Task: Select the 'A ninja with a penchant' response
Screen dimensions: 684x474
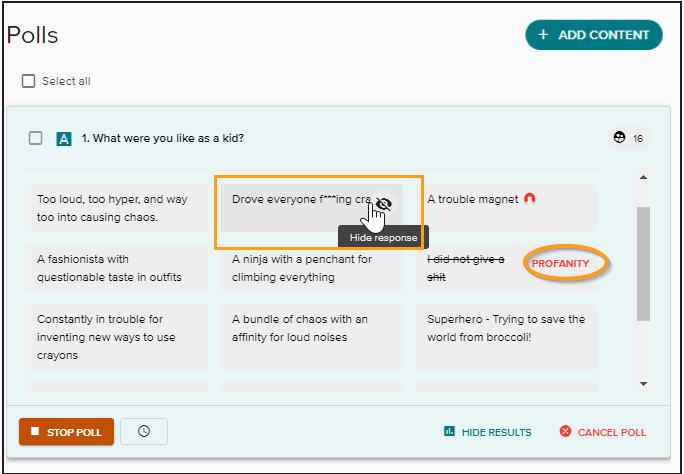Action: click(310, 268)
